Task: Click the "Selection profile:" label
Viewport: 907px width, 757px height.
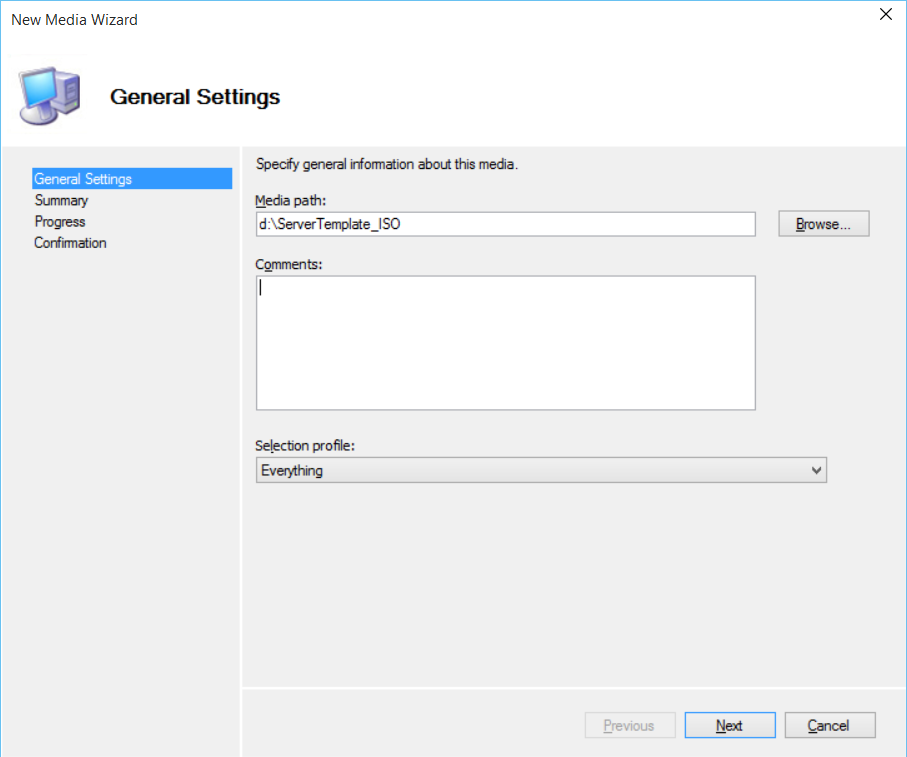Action: point(305,445)
